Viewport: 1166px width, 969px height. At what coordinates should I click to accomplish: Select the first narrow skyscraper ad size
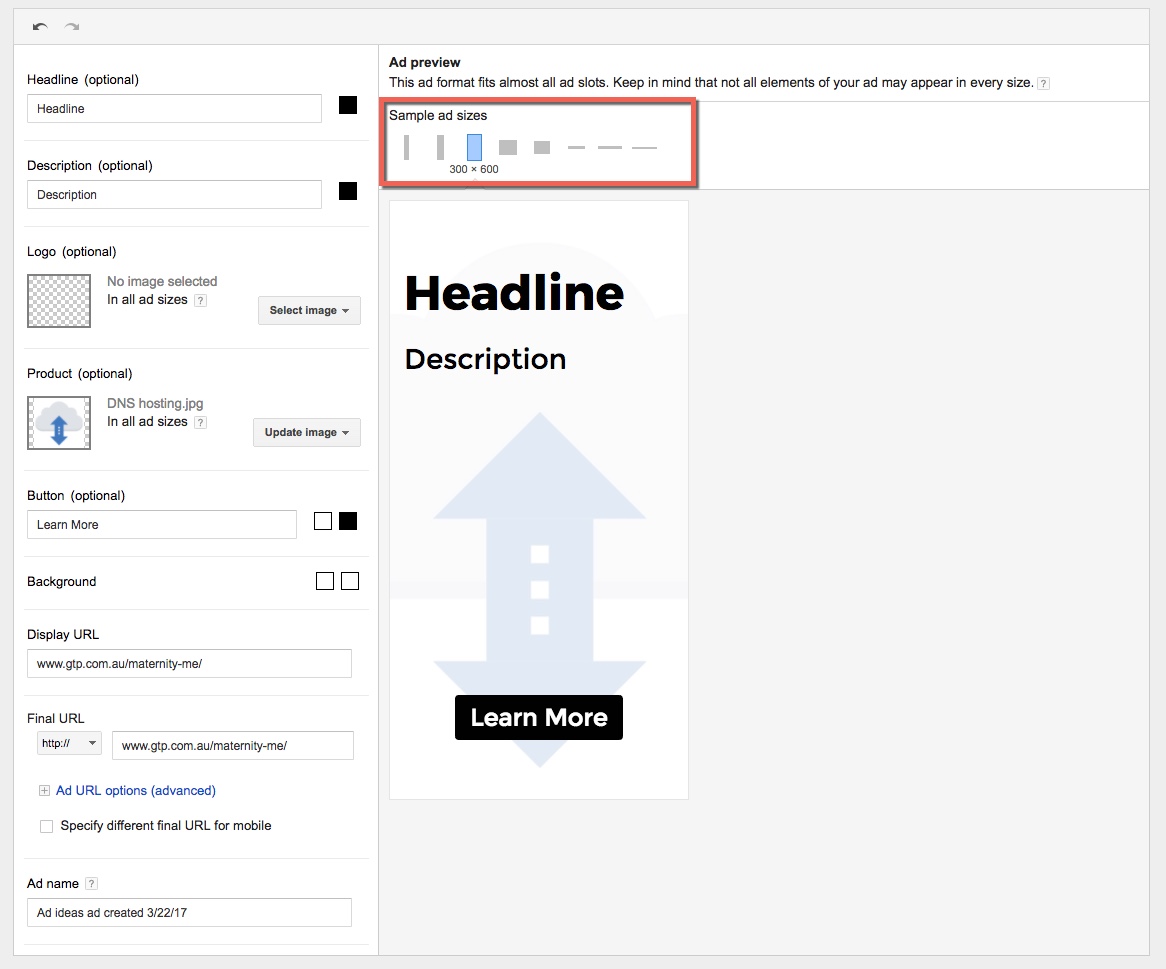point(407,148)
